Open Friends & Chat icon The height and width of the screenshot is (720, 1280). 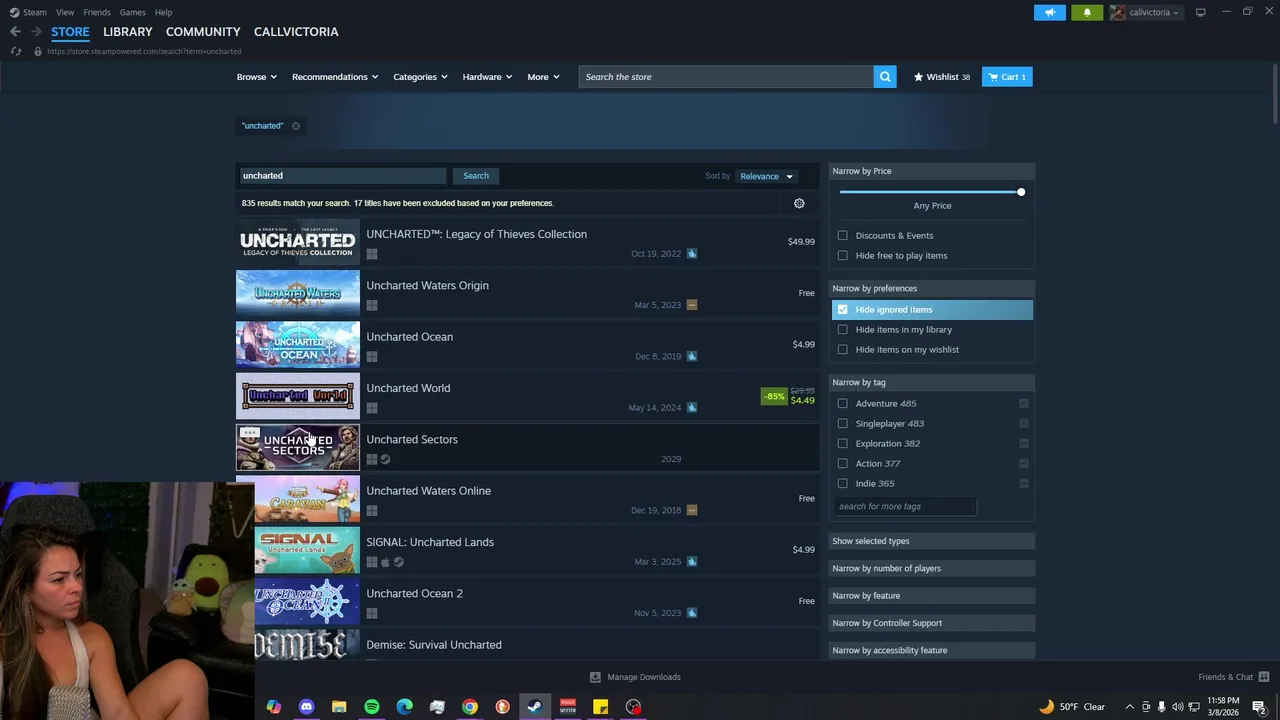click(1264, 677)
